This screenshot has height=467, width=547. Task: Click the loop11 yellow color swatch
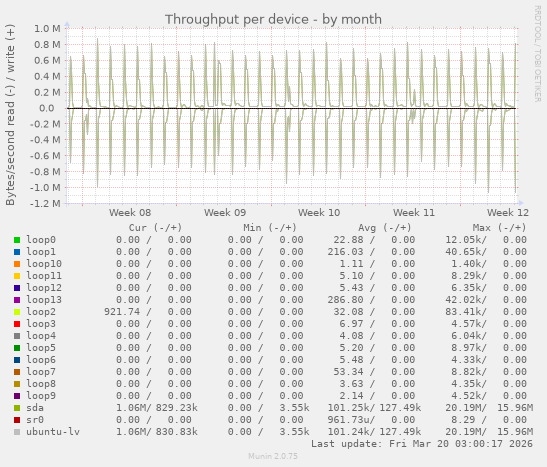pos(17,276)
